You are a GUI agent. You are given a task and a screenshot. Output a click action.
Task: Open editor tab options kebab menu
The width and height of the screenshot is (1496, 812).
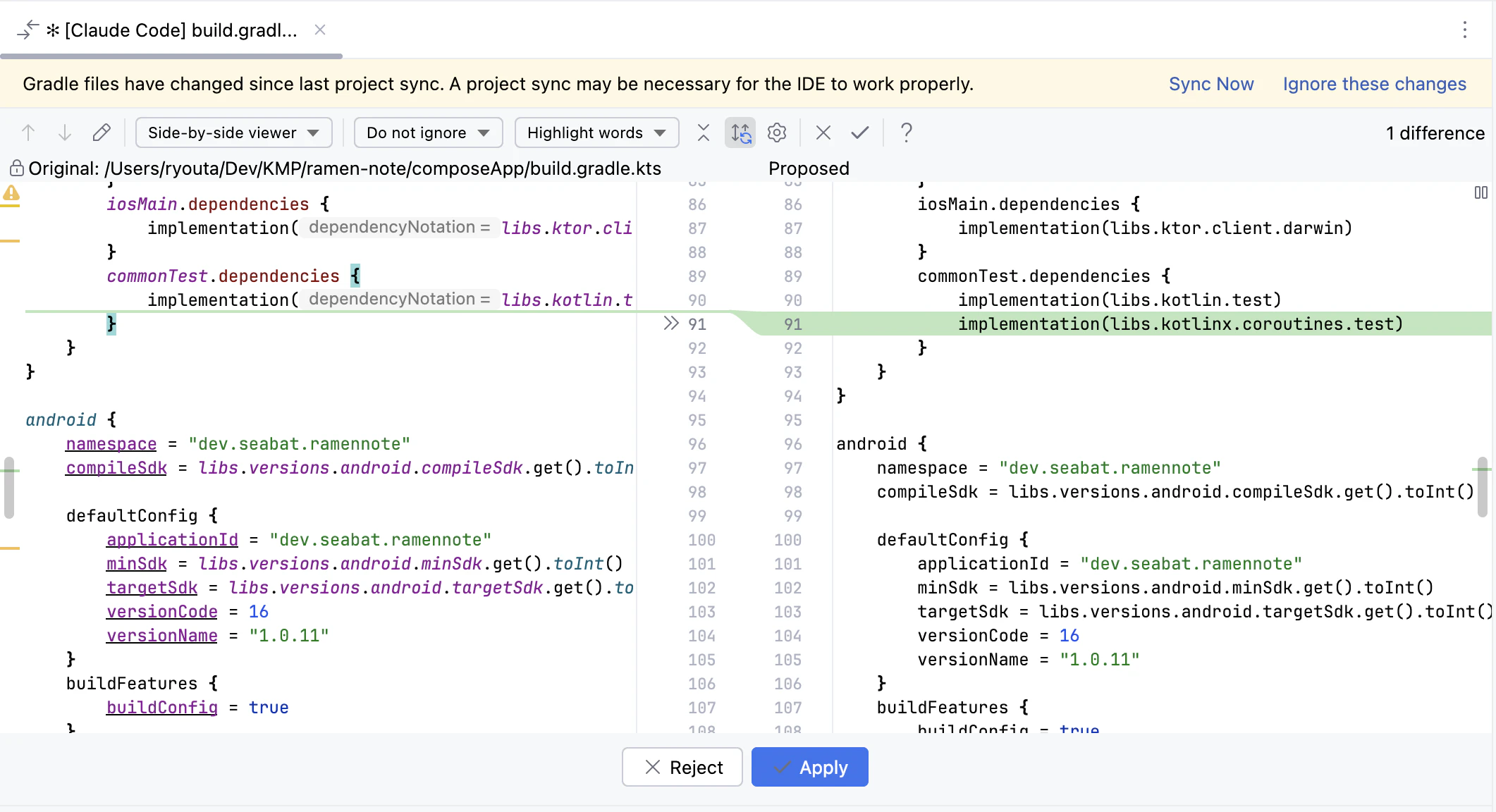point(1465,30)
